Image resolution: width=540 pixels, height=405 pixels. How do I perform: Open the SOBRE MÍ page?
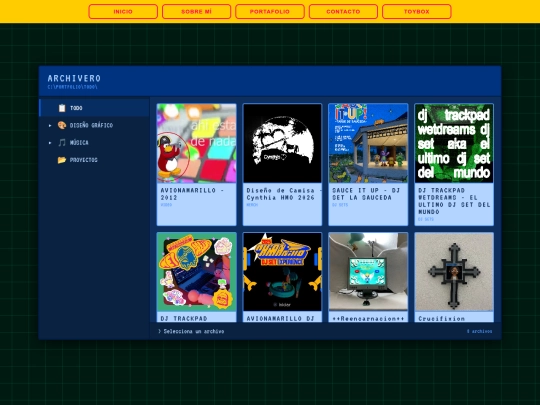click(x=196, y=11)
